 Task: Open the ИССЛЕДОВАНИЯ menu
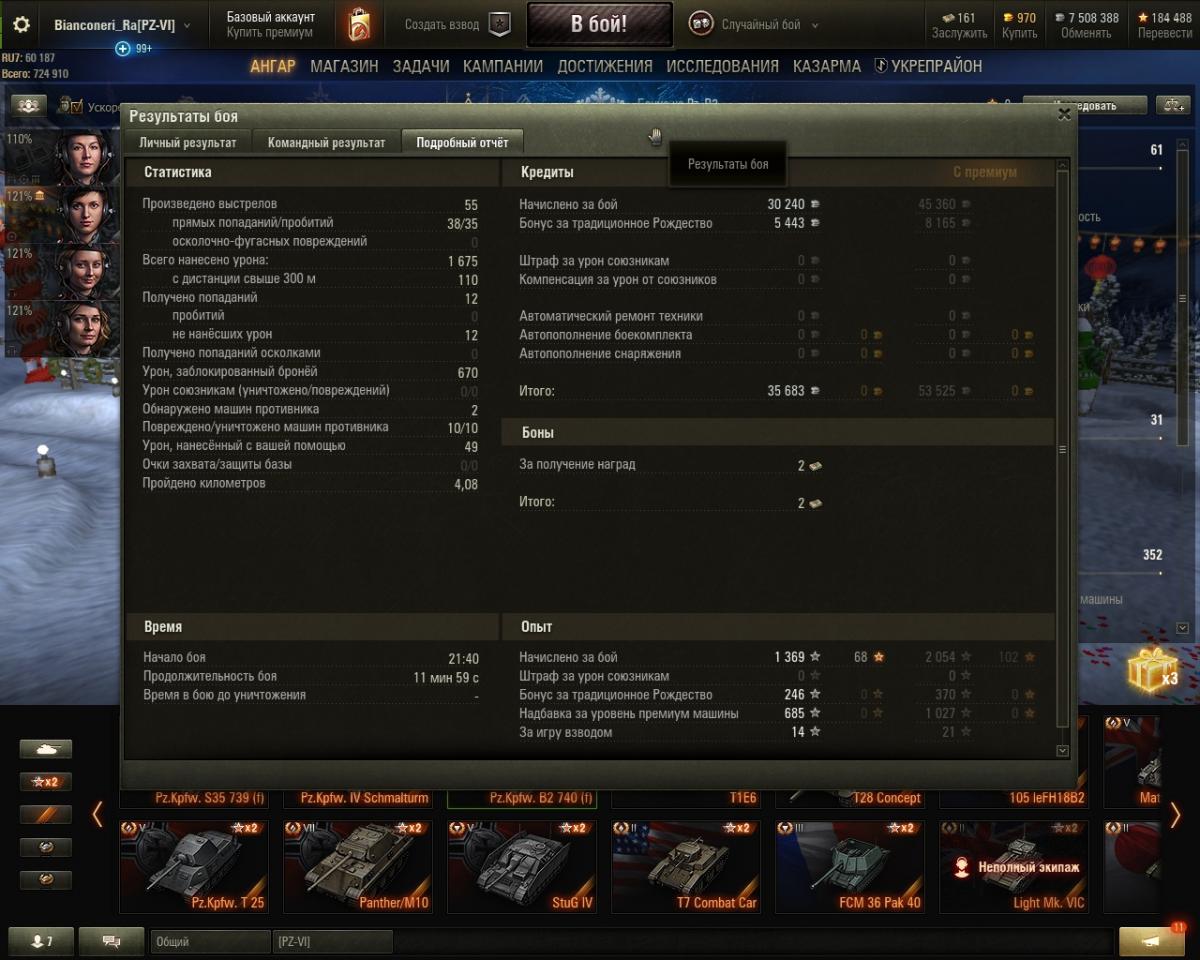pyautogui.click(x=722, y=66)
